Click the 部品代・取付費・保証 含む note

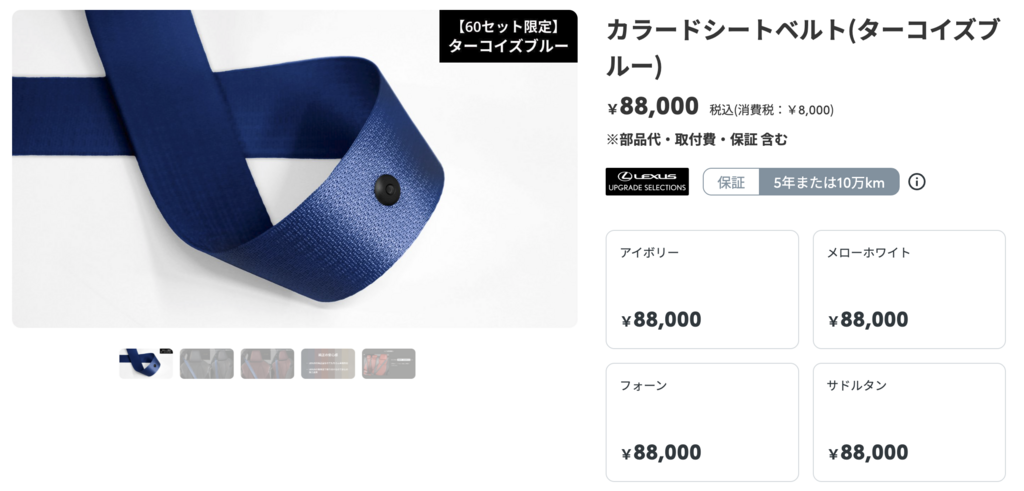click(697, 139)
